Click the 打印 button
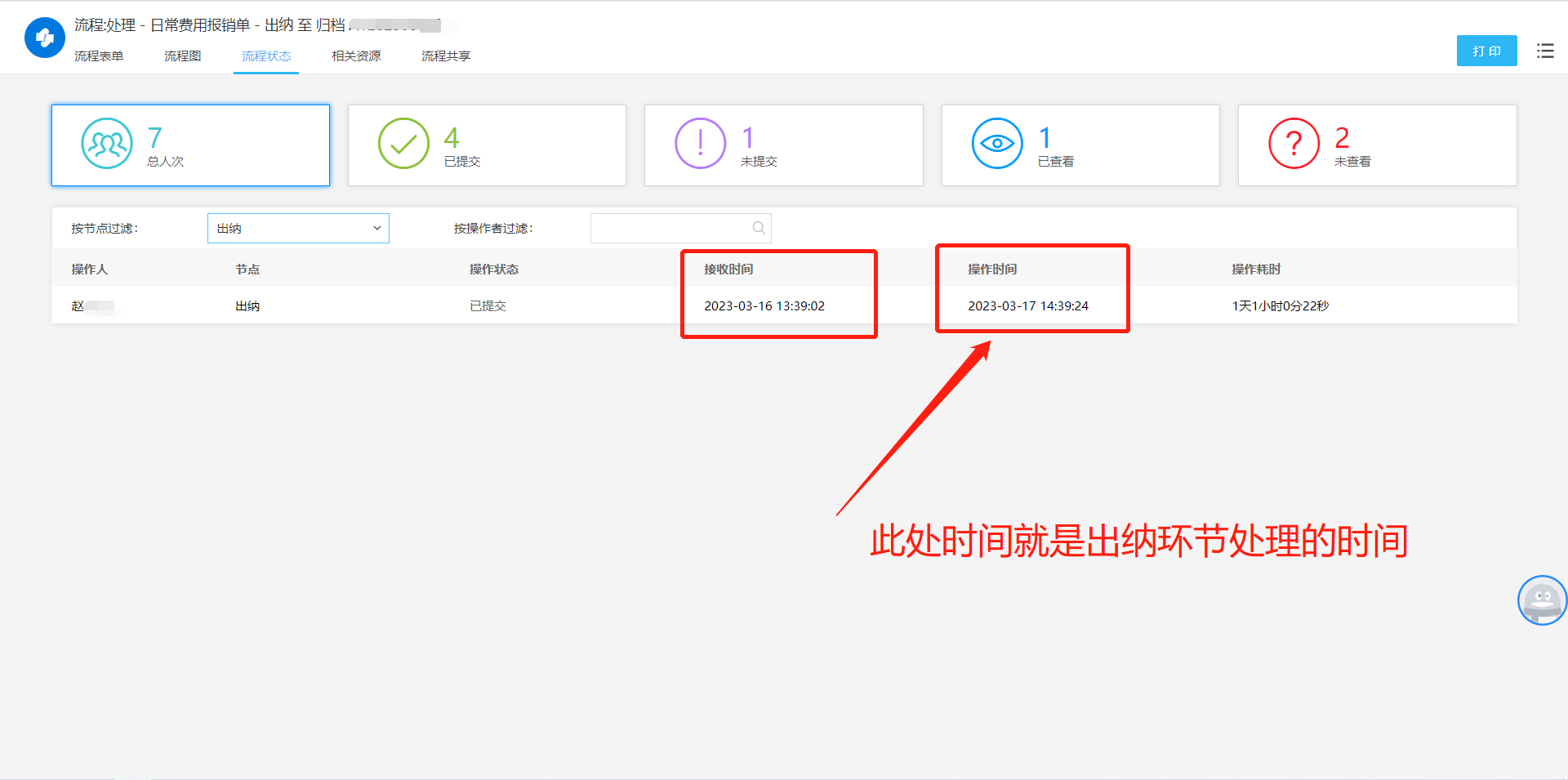The image size is (1568, 780). (x=1486, y=51)
